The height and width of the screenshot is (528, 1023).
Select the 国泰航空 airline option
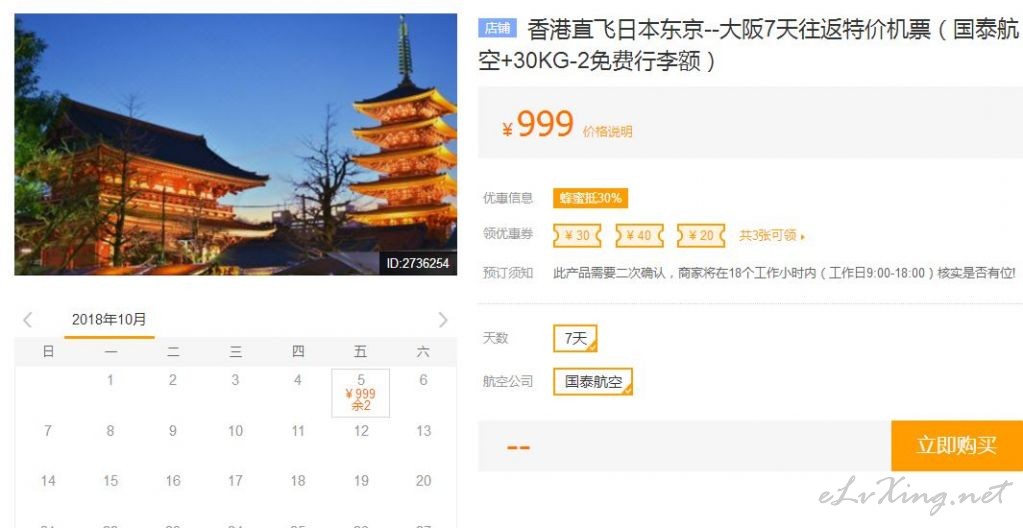point(592,382)
